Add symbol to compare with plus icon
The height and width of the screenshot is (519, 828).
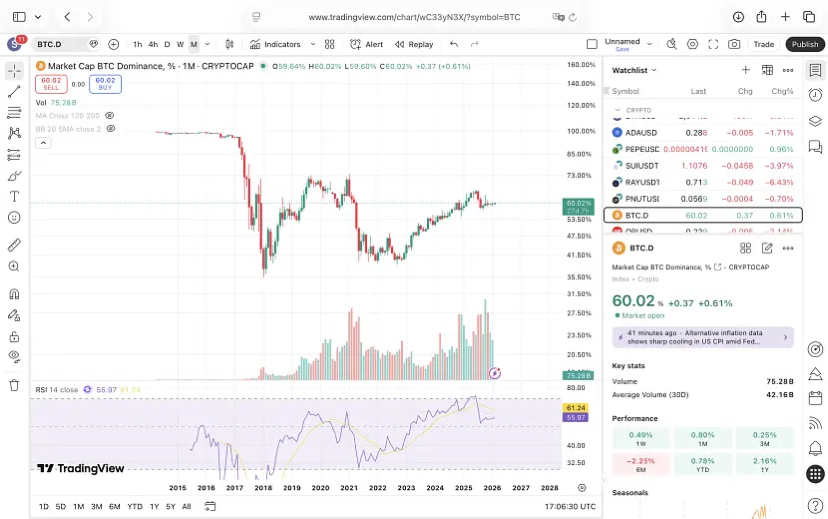tap(114, 44)
